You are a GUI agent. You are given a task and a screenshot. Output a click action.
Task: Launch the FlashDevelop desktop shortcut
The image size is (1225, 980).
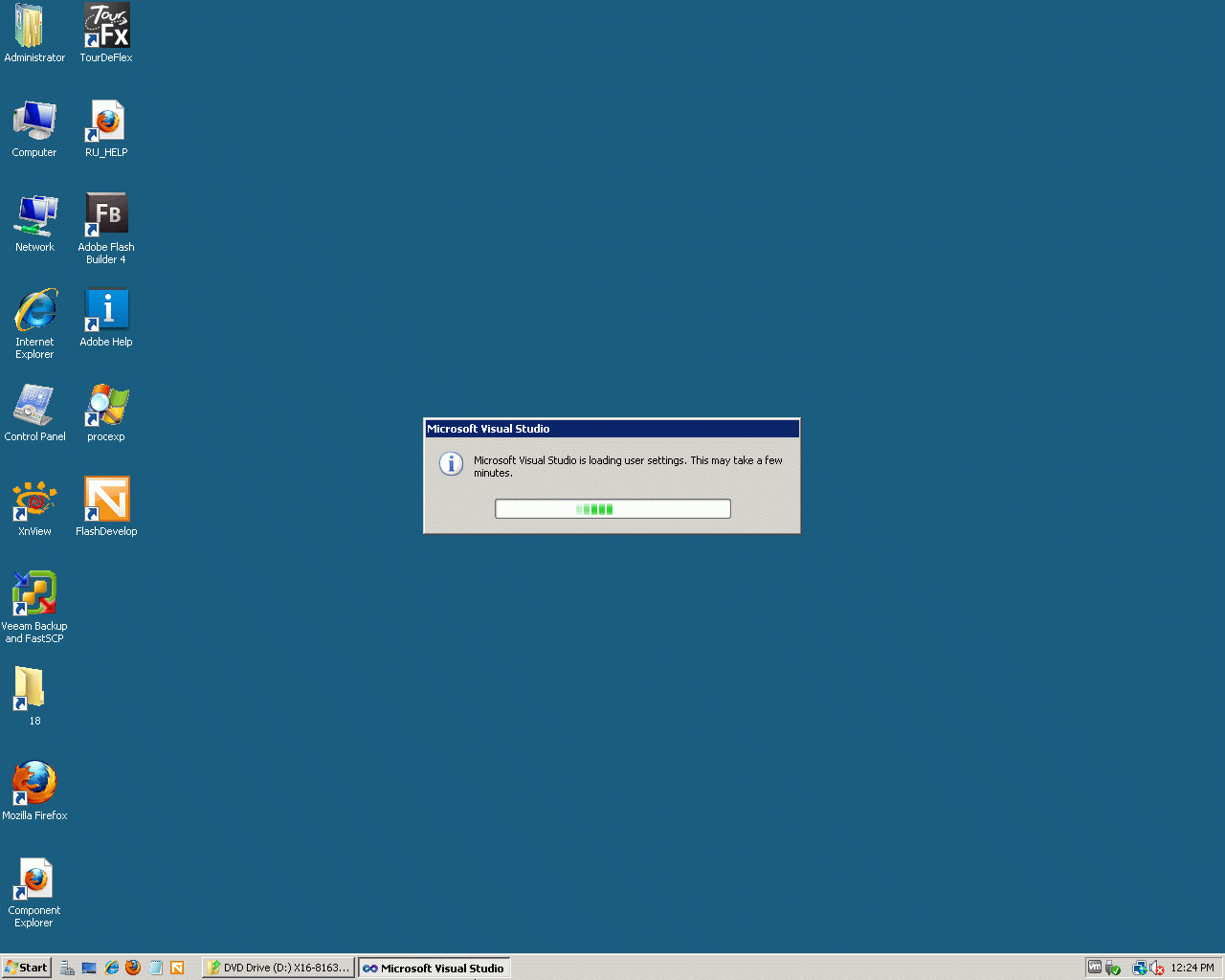click(x=106, y=507)
